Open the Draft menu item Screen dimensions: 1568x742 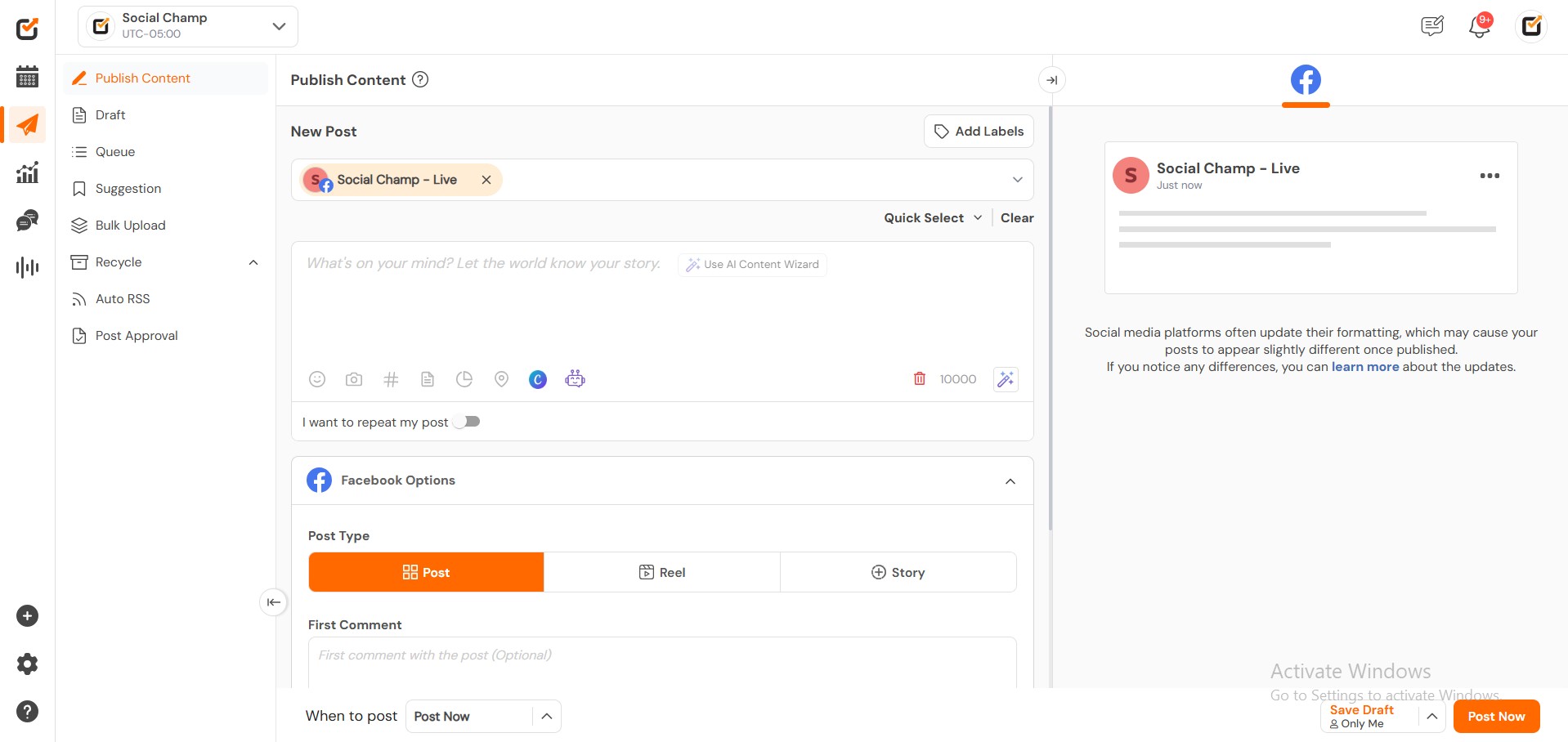[110, 115]
